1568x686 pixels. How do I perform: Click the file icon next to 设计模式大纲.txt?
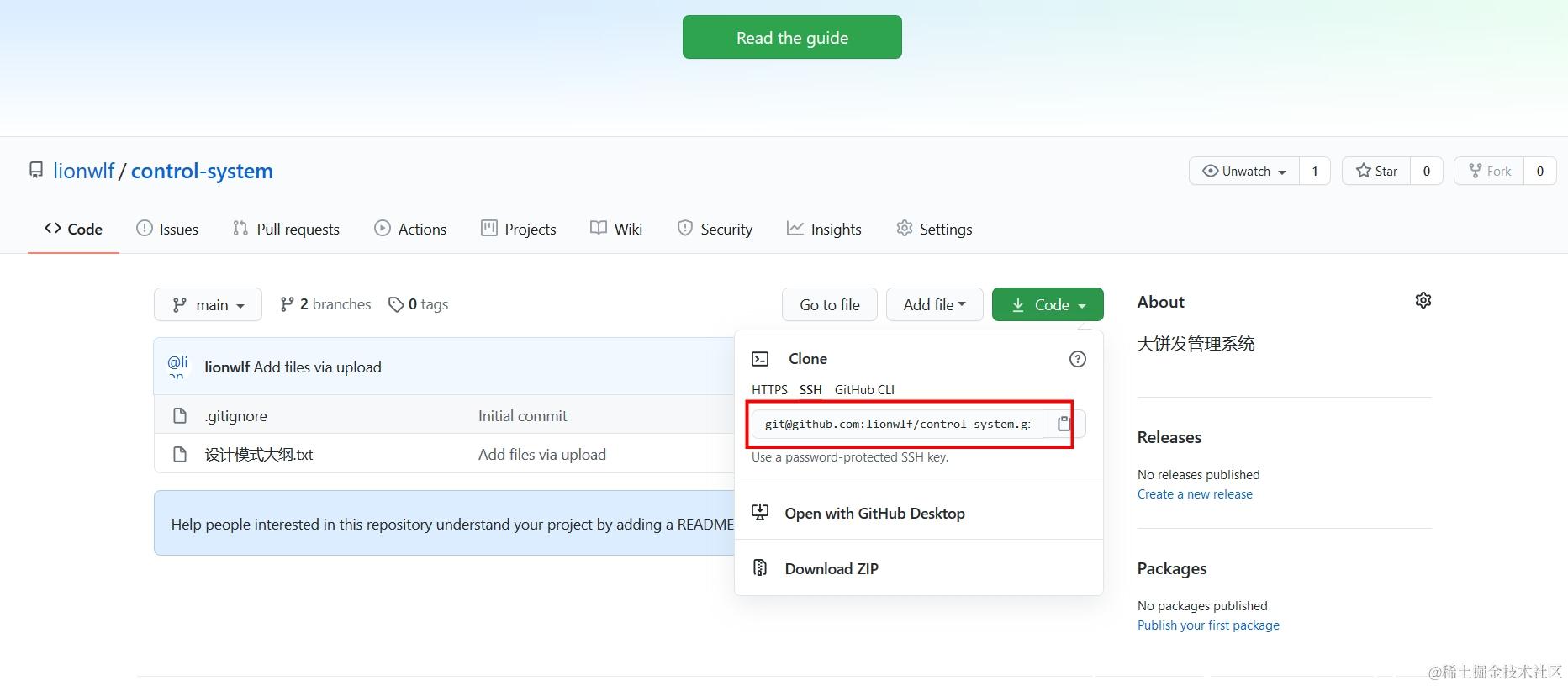tap(179, 454)
